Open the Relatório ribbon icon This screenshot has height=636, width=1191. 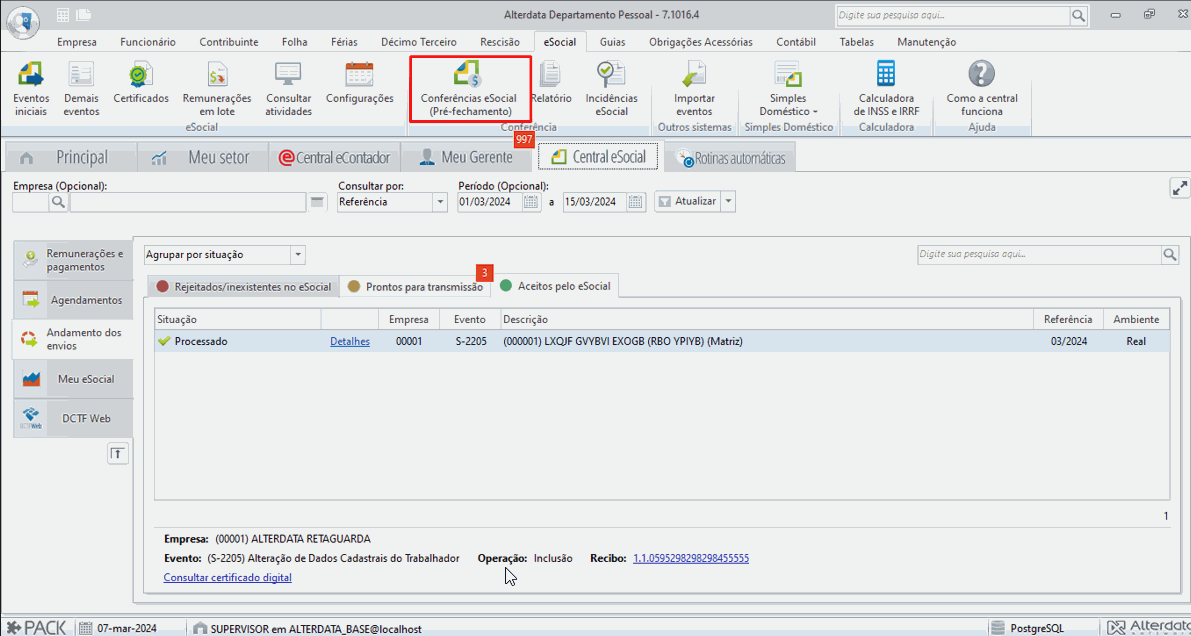tap(551, 84)
